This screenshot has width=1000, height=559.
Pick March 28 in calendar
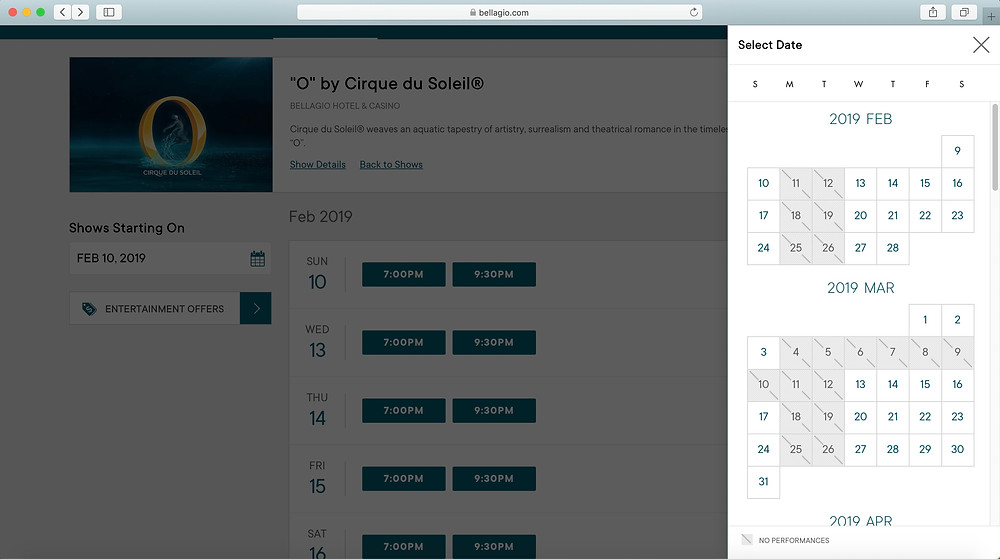pos(893,449)
